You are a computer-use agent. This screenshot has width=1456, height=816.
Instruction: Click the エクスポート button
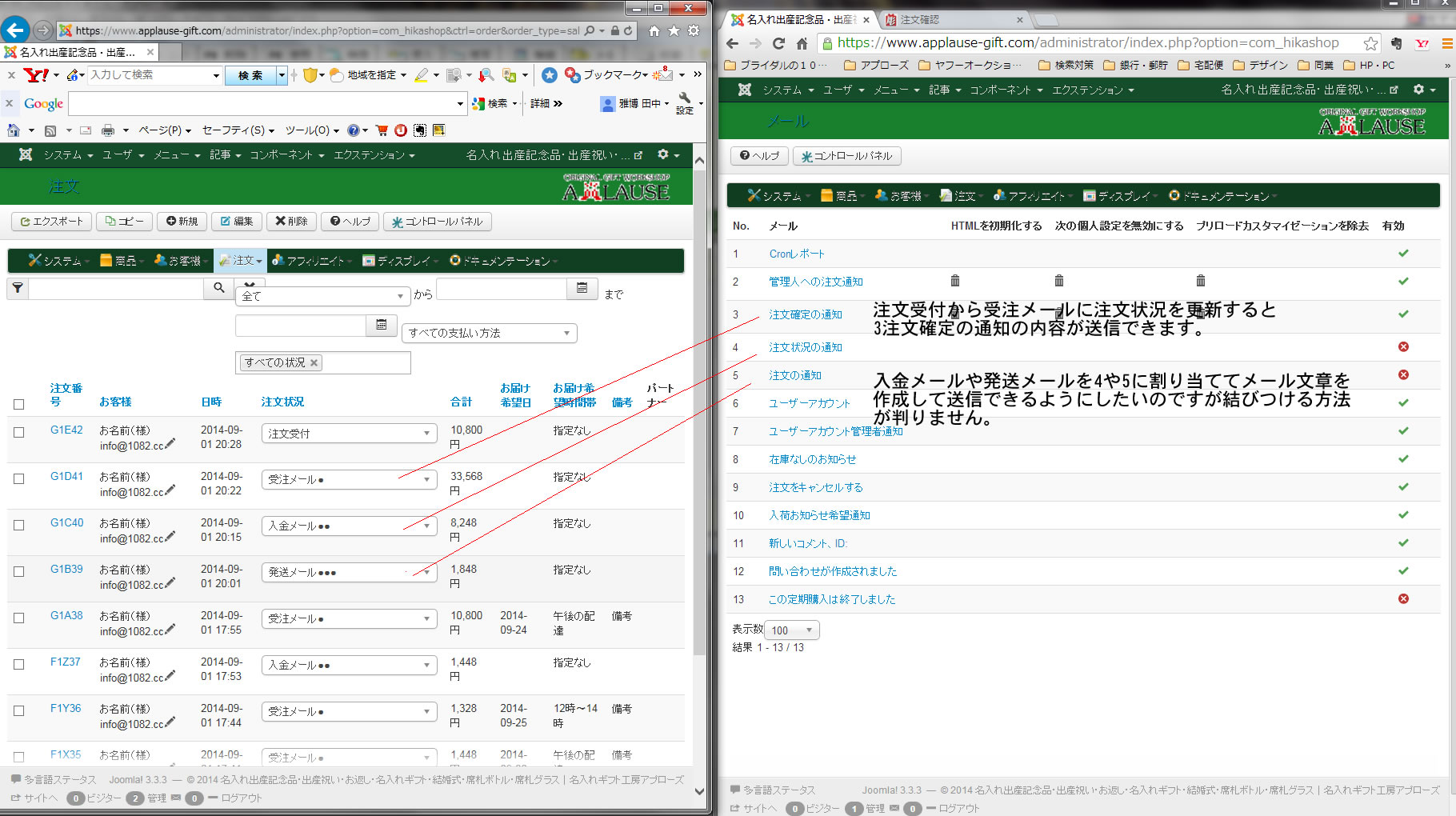51,222
